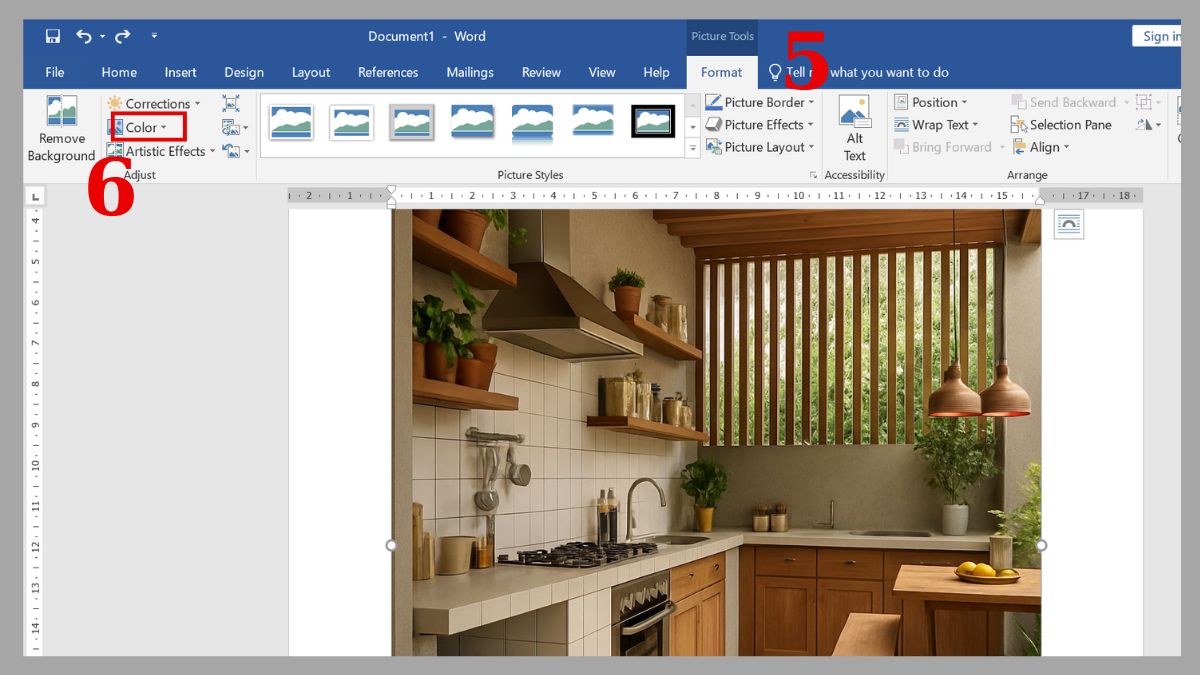The height and width of the screenshot is (675, 1200).
Task: Open the Selection Pane
Action: 1061,124
